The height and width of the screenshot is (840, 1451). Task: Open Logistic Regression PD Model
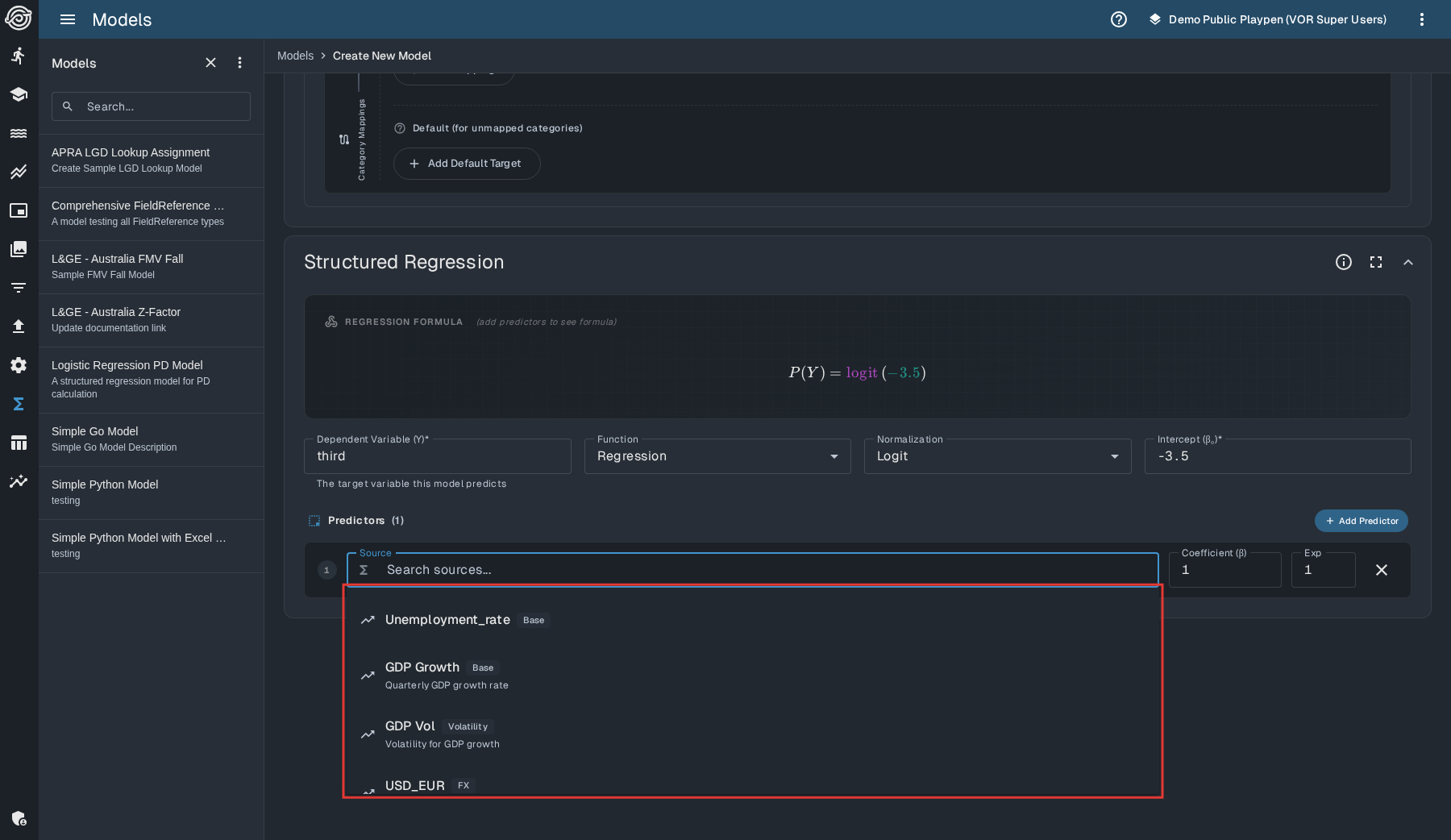(127, 365)
